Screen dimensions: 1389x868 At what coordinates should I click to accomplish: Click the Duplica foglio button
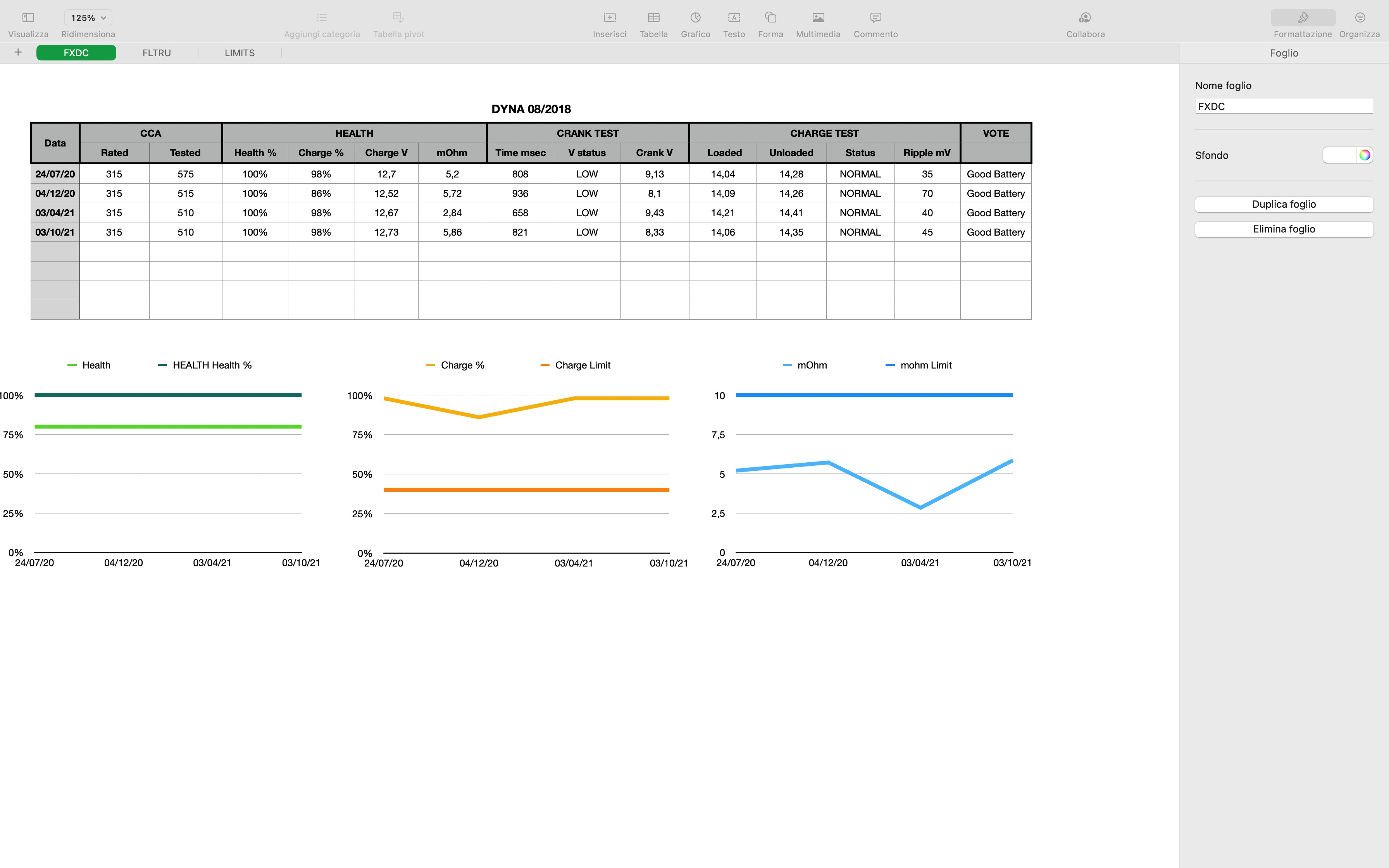tap(1283, 204)
